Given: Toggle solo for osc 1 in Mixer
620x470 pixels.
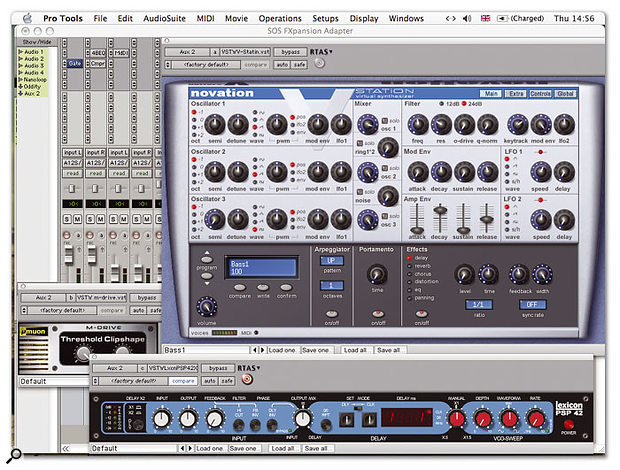Looking at the screenshot, I should (x=385, y=121).
